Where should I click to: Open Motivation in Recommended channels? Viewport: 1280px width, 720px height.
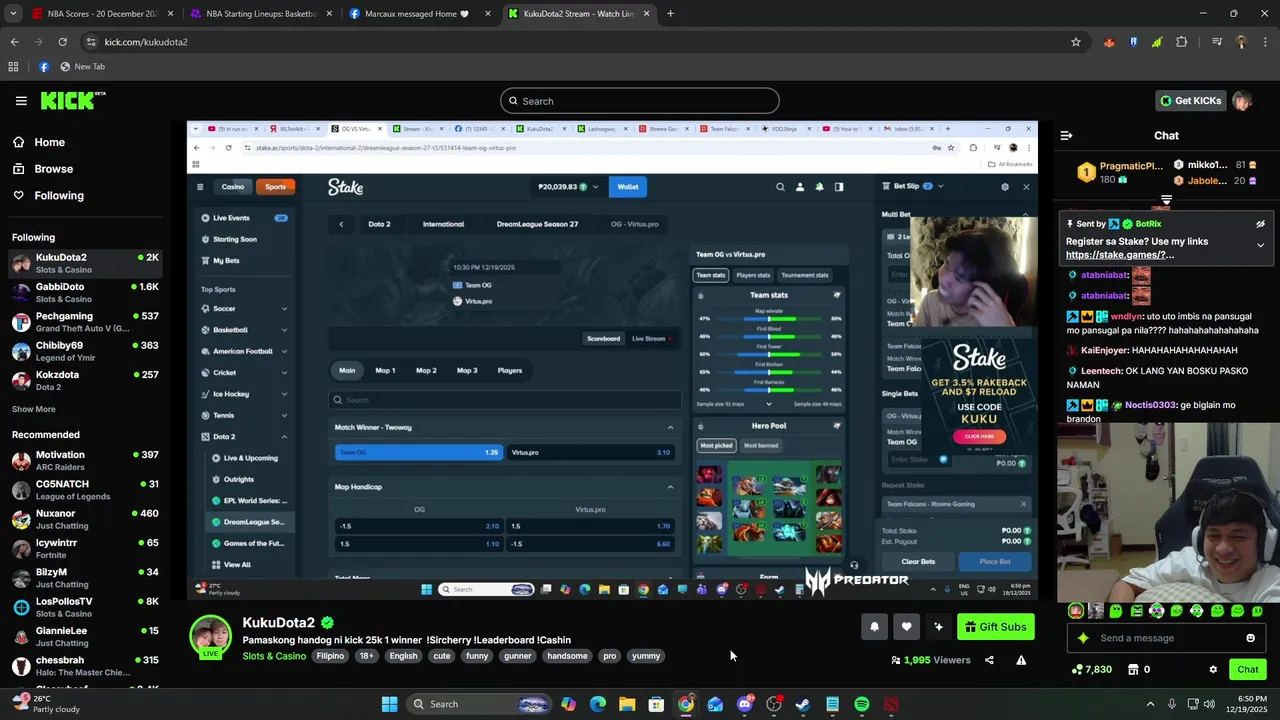[x=85, y=460]
